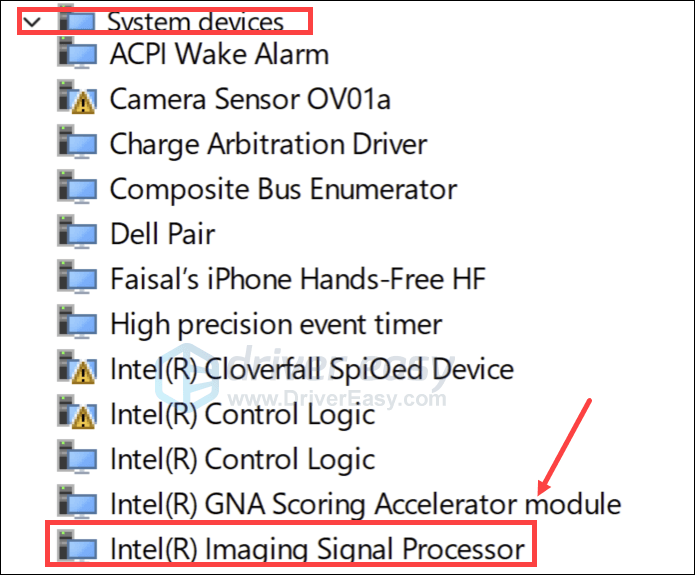Select Intel(R) GNA Scoring Accelerator module
Image resolution: width=695 pixels, height=575 pixels.
pyautogui.click(x=365, y=504)
